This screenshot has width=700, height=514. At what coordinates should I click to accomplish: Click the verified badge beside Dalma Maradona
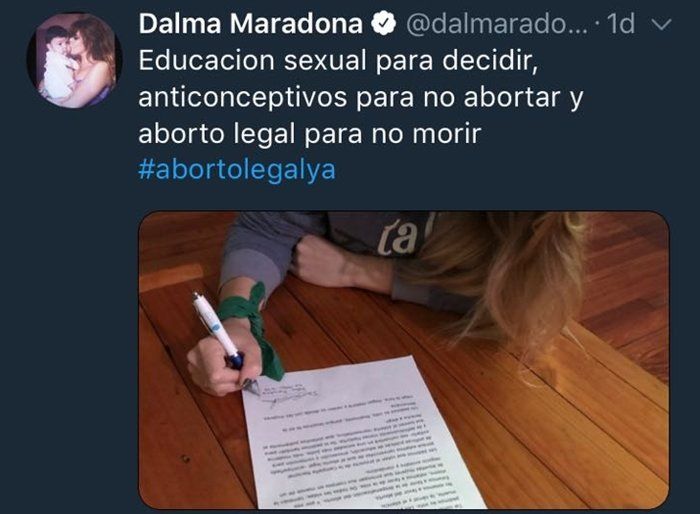[x=384, y=24]
